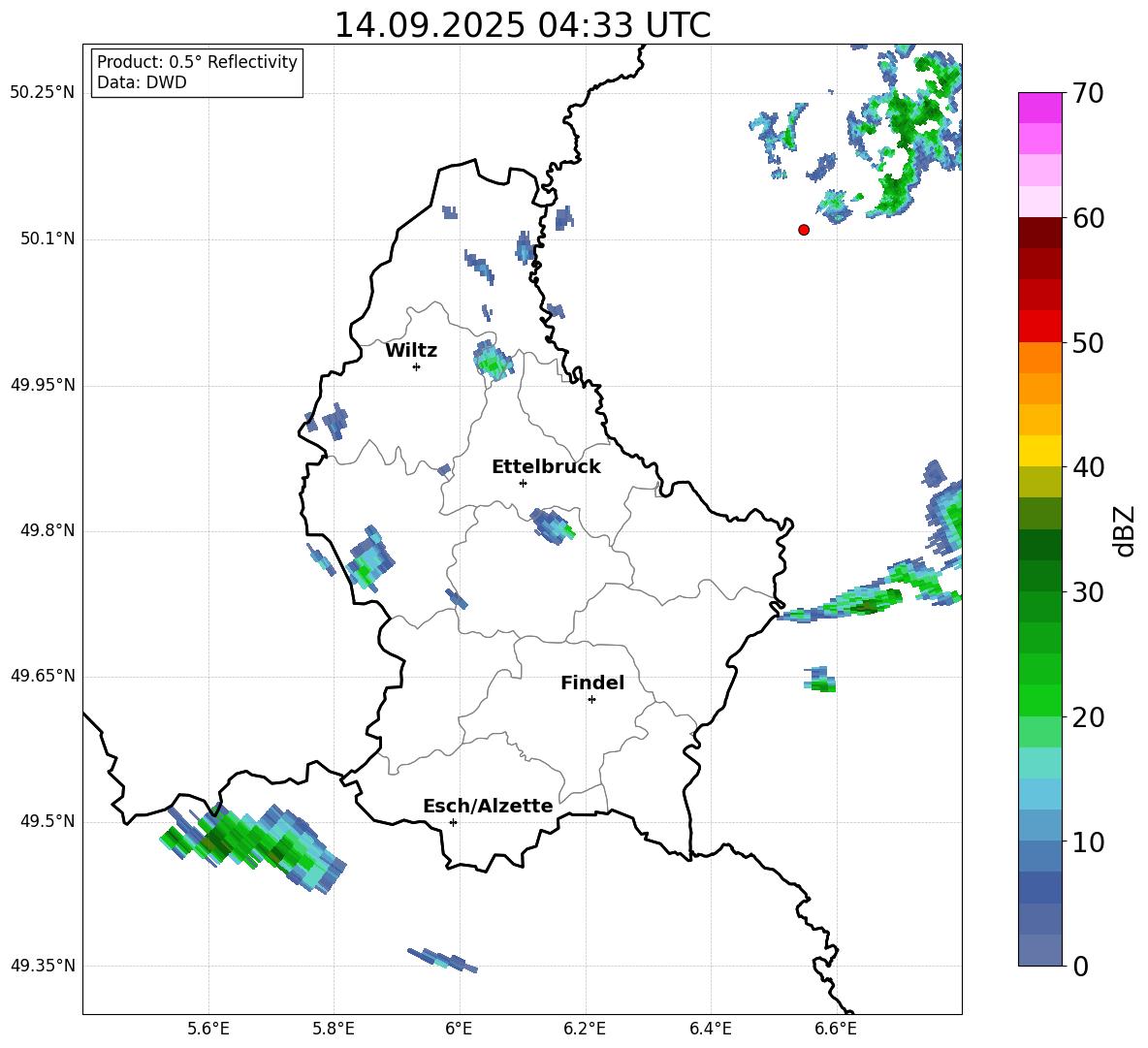Click 'Product: 0.5° Reflectivity' legend text
Screen dimensions: 1148x1048
tap(197, 62)
